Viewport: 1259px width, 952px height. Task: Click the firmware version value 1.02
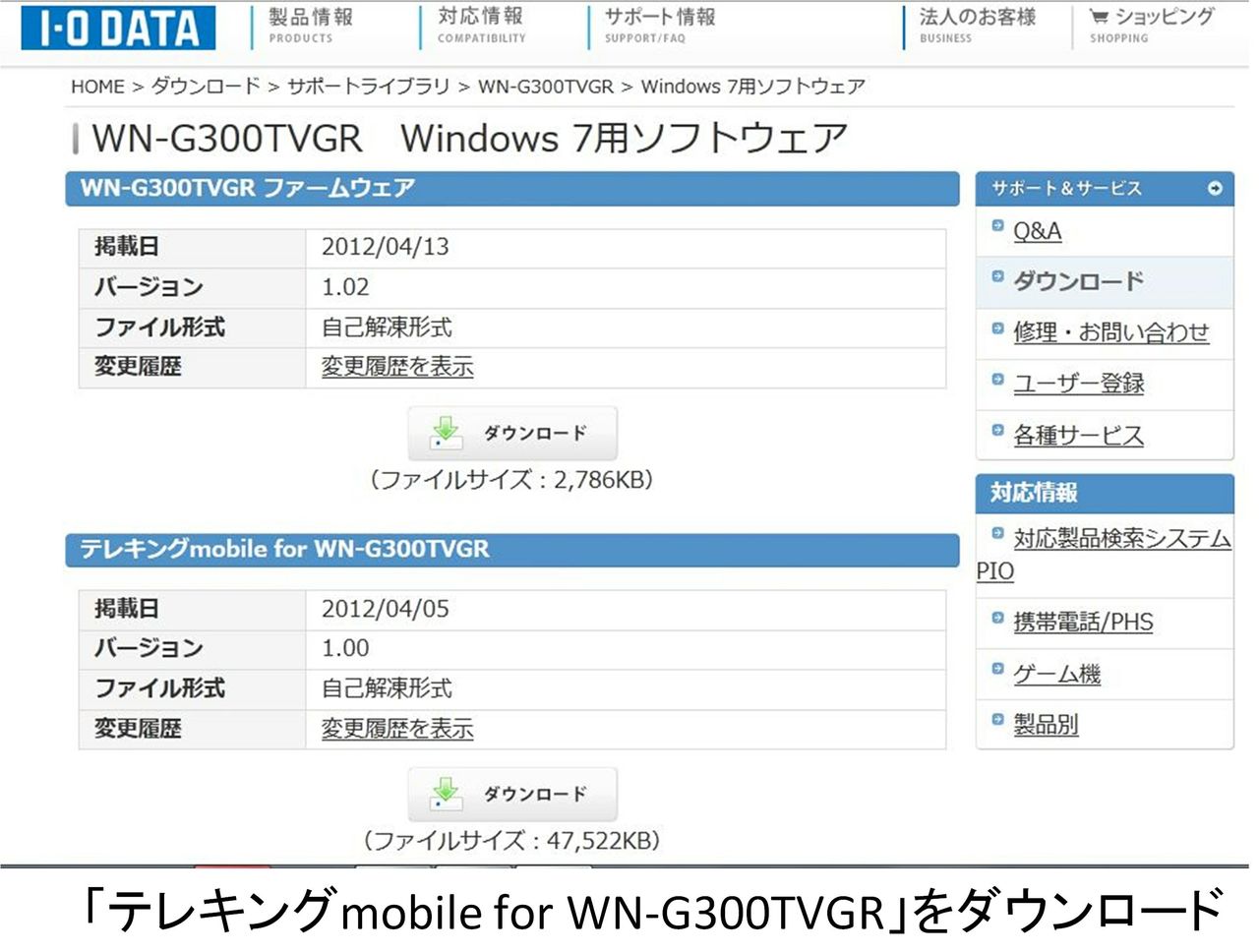click(345, 287)
